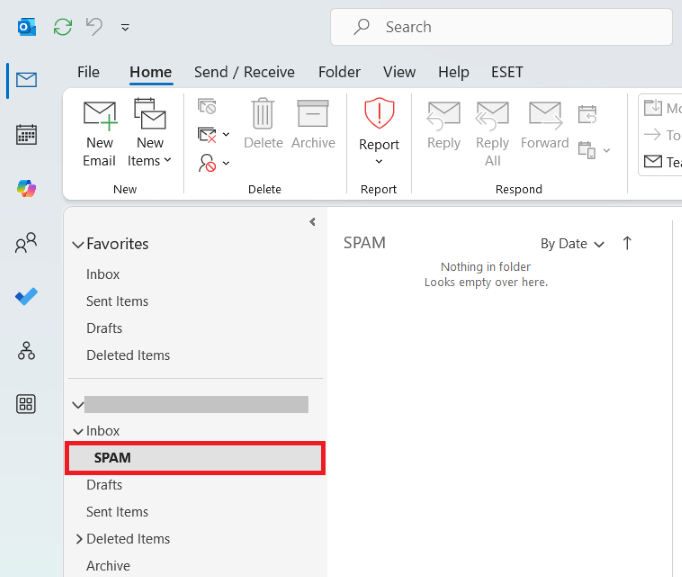Toggle sort order with the up arrow
This screenshot has width=682, height=577.
[627, 243]
